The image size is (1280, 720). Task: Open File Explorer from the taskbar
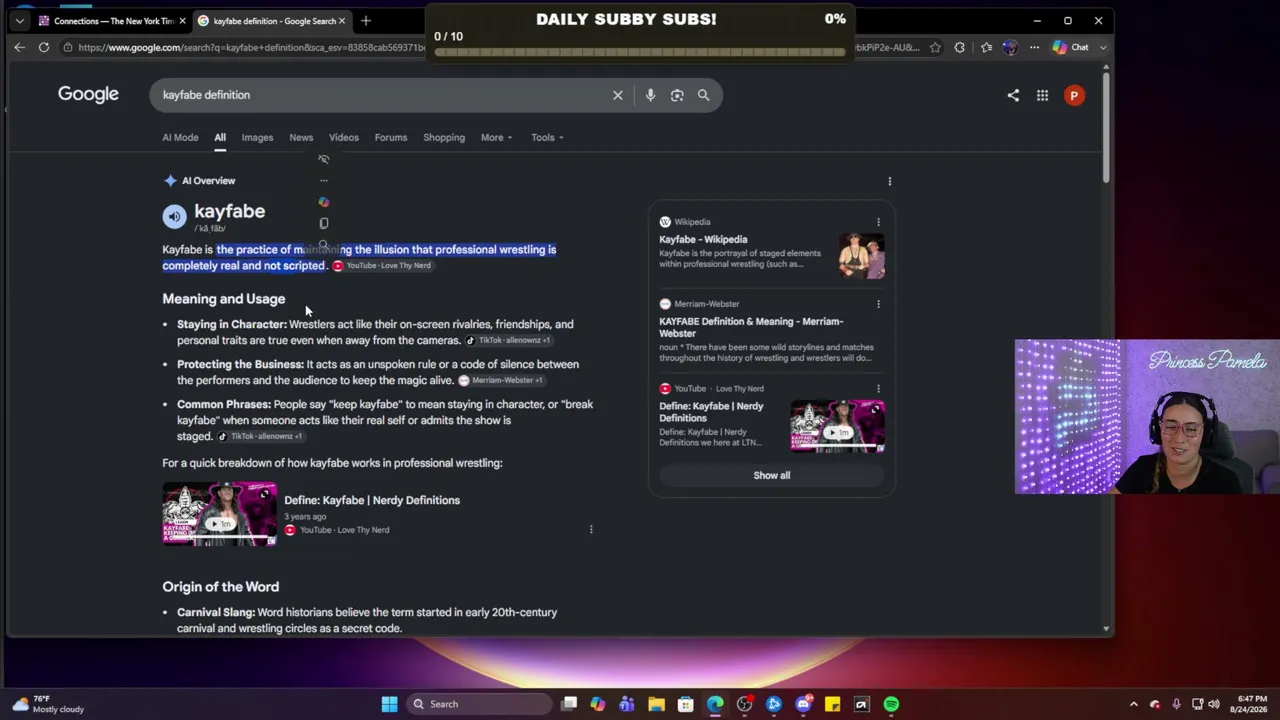[x=656, y=704]
